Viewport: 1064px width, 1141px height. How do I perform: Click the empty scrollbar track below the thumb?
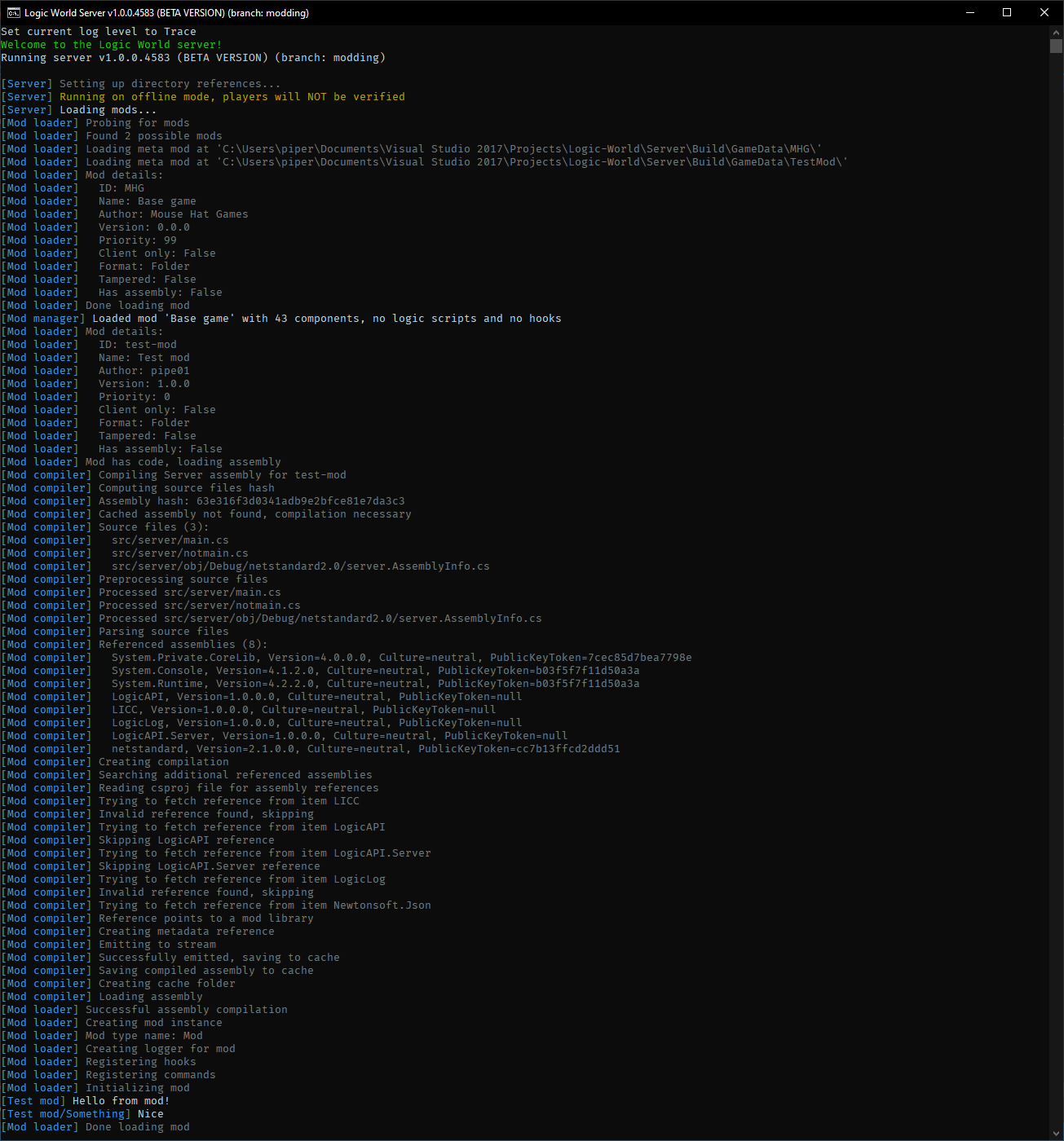(1056, 570)
